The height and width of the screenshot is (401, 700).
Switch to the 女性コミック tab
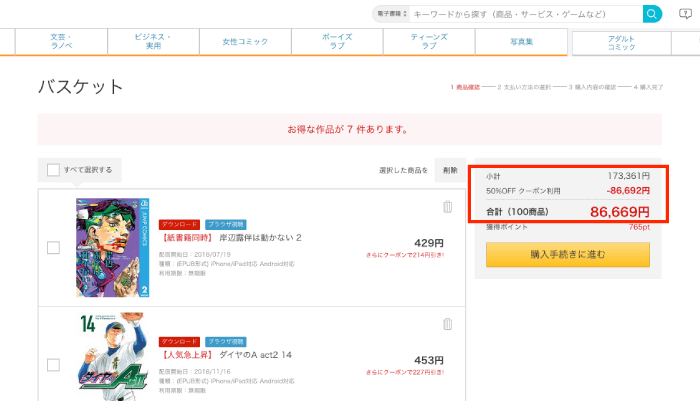[x=244, y=41]
